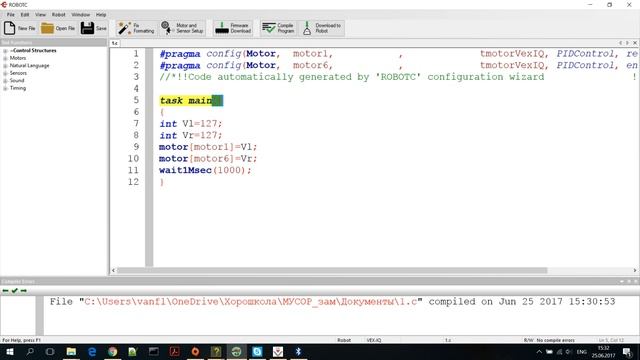Open Windows Start menu

[10, 351]
